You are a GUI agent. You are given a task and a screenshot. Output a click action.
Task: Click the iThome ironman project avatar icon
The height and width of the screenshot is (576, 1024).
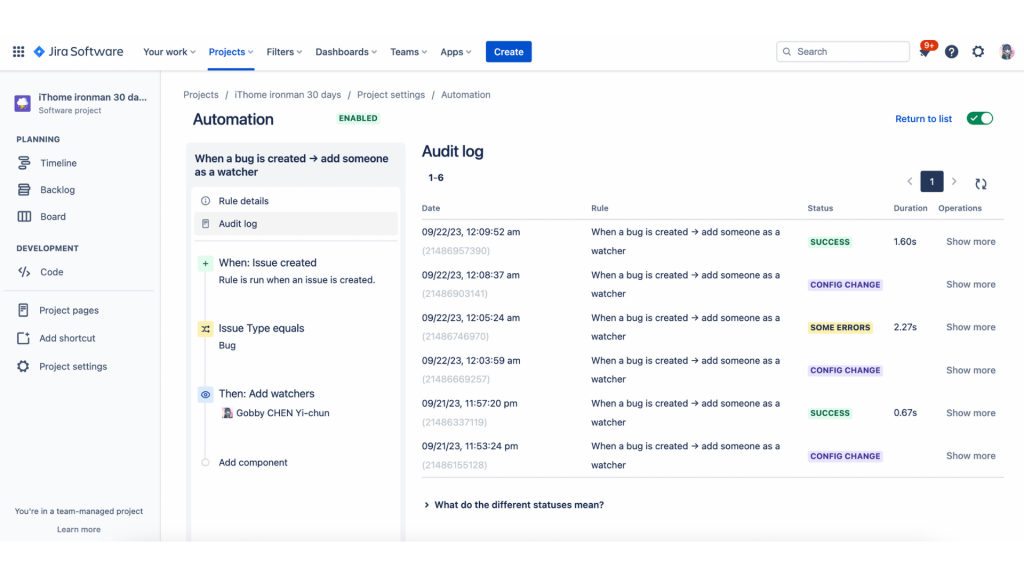pos(23,103)
